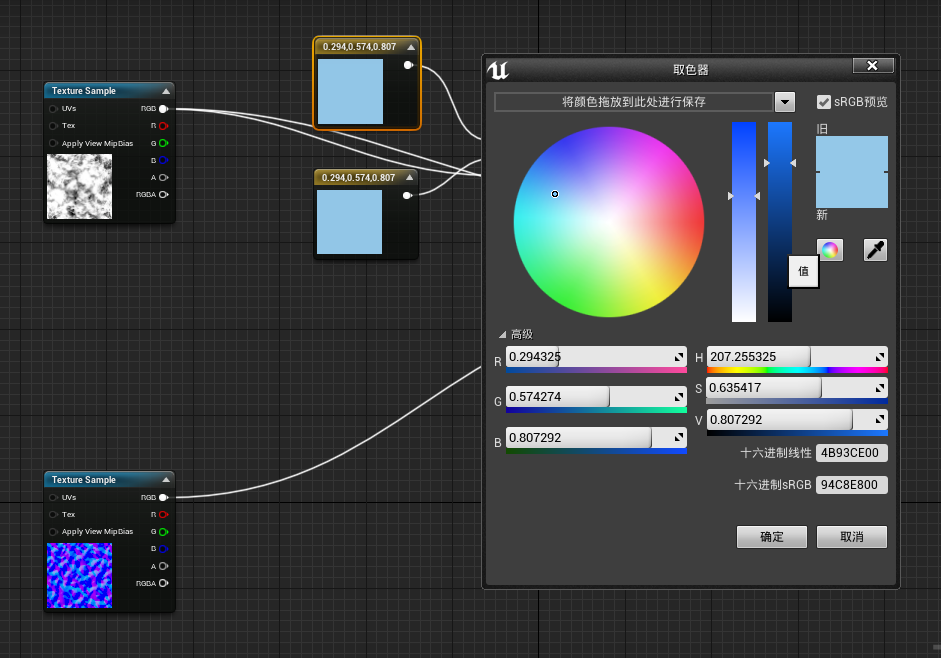Click the stepper arrow on the V field
941x658 pixels.
(878, 420)
